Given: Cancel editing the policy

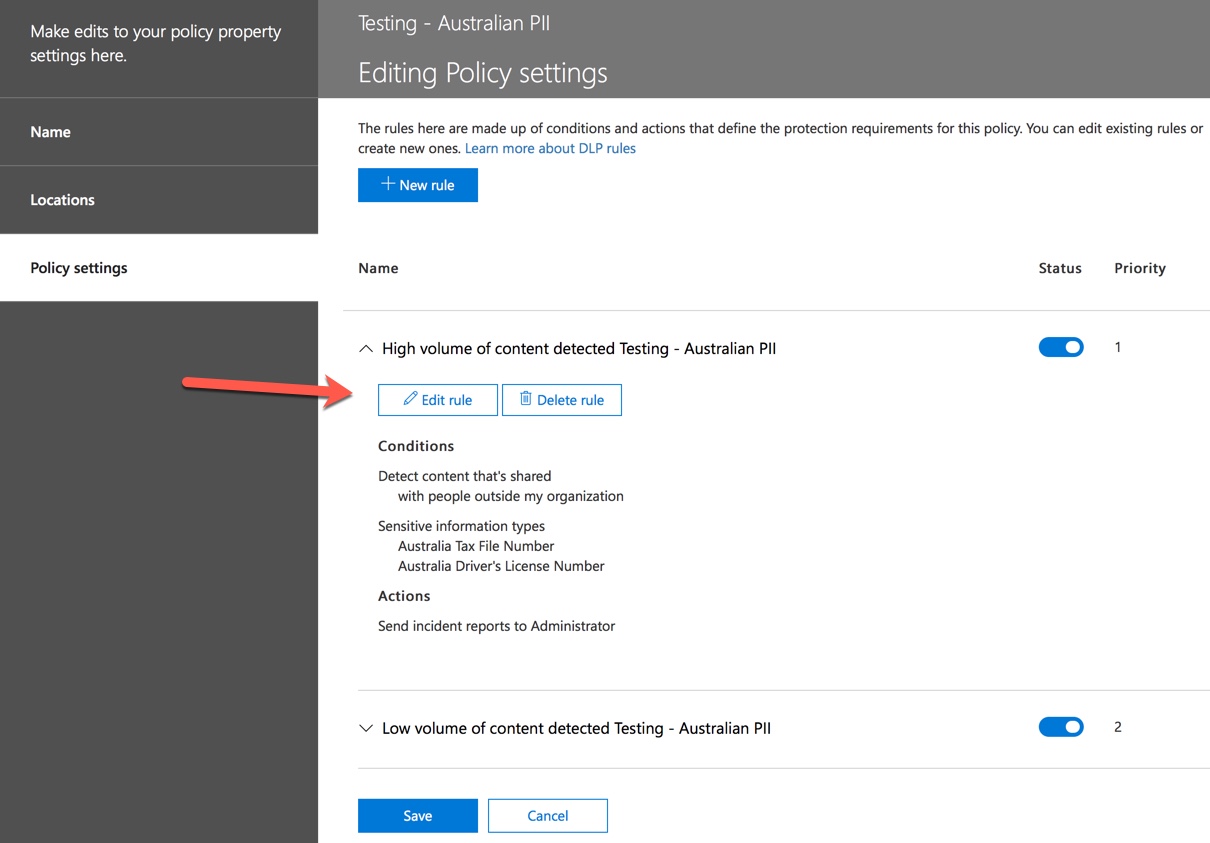Looking at the screenshot, I should point(547,815).
